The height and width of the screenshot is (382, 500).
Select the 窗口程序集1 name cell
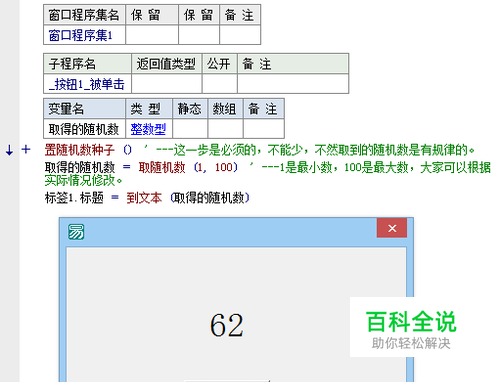click(84, 35)
